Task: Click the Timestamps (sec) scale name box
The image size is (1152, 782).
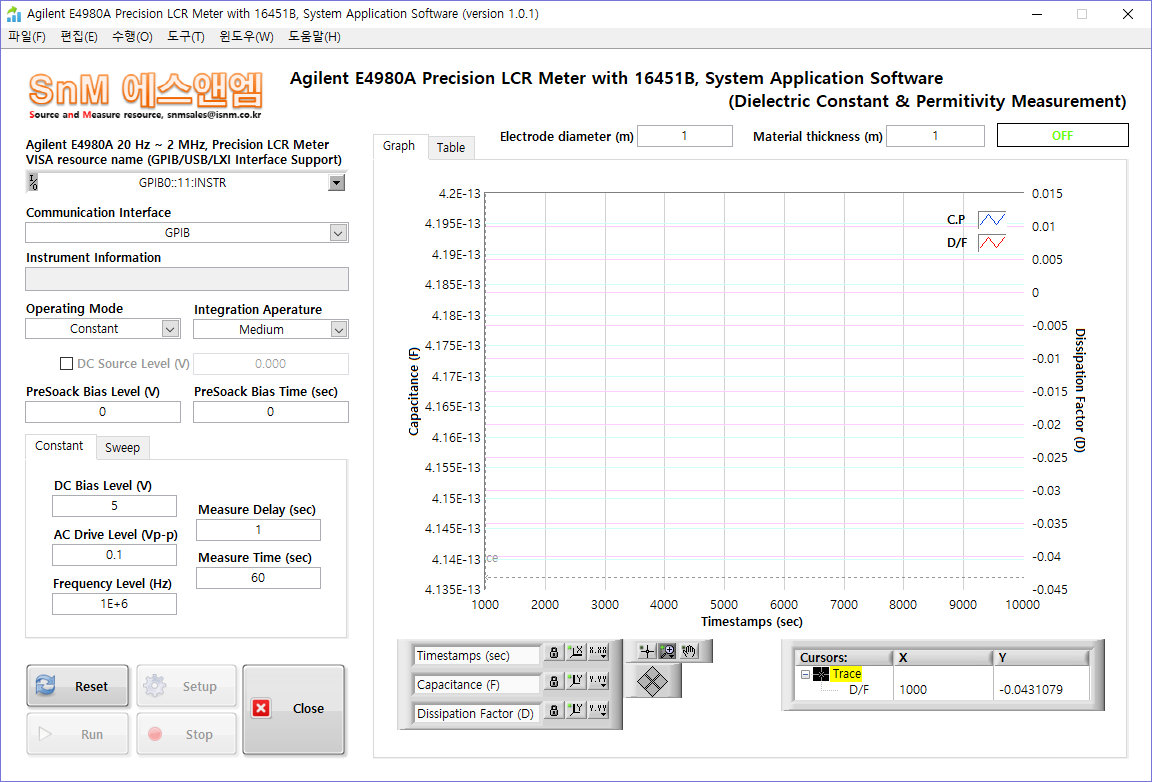Action: pyautogui.click(x=478, y=656)
